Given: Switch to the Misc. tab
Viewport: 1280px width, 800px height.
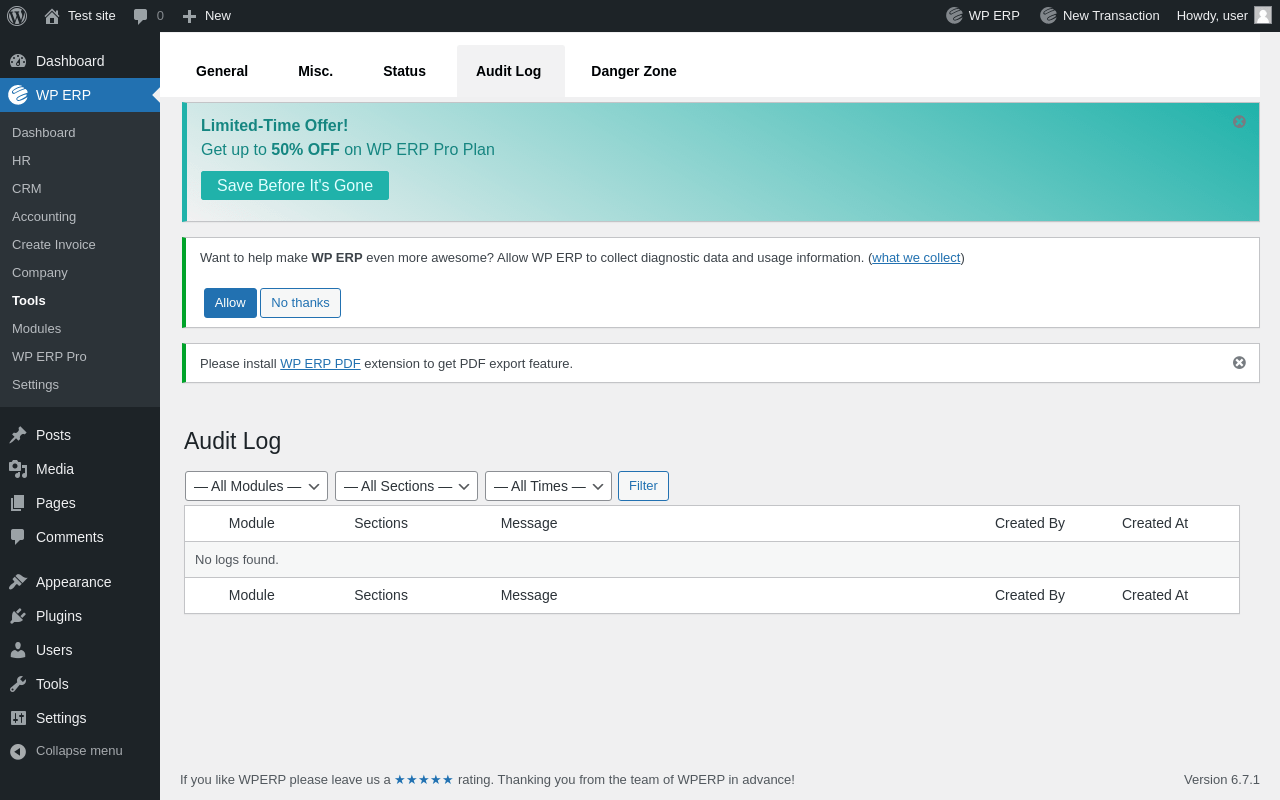Looking at the screenshot, I should click(315, 71).
